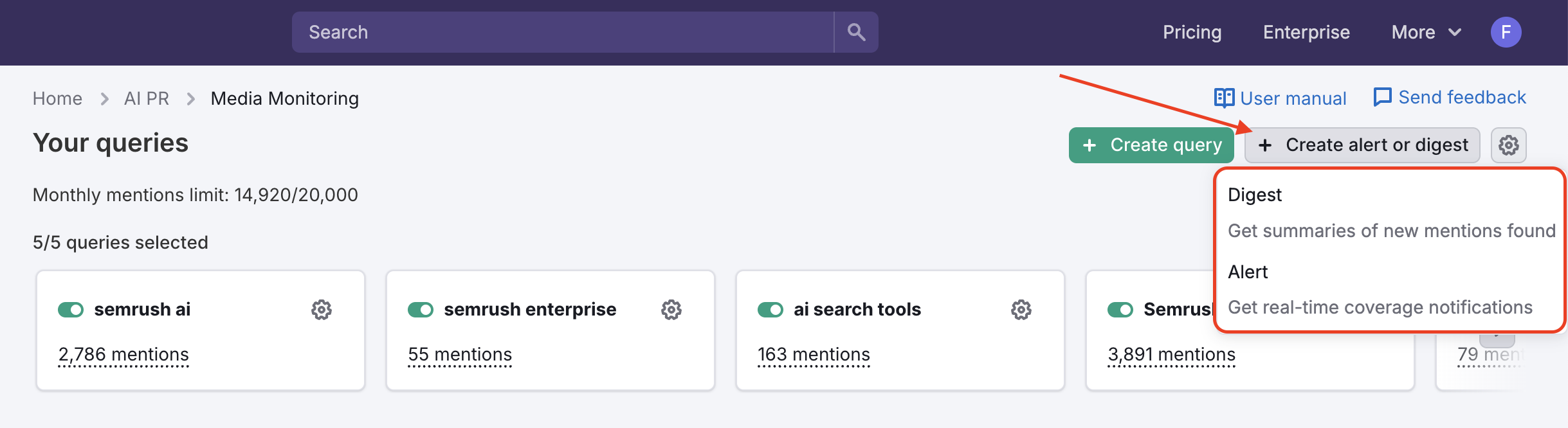1568x428 pixels.
Task: Toggle off the semrush ai query
Action: tap(71, 310)
